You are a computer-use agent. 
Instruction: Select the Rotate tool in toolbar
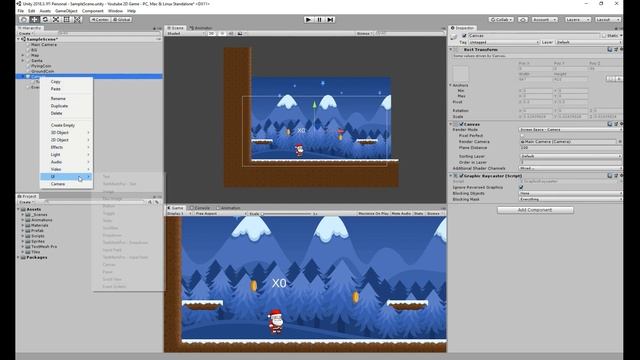pos(45,19)
